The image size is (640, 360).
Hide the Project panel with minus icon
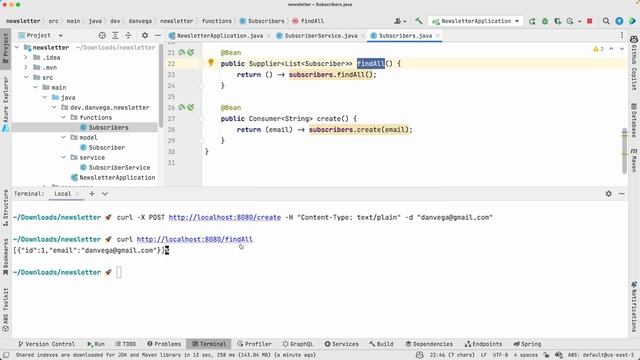tap(158, 36)
